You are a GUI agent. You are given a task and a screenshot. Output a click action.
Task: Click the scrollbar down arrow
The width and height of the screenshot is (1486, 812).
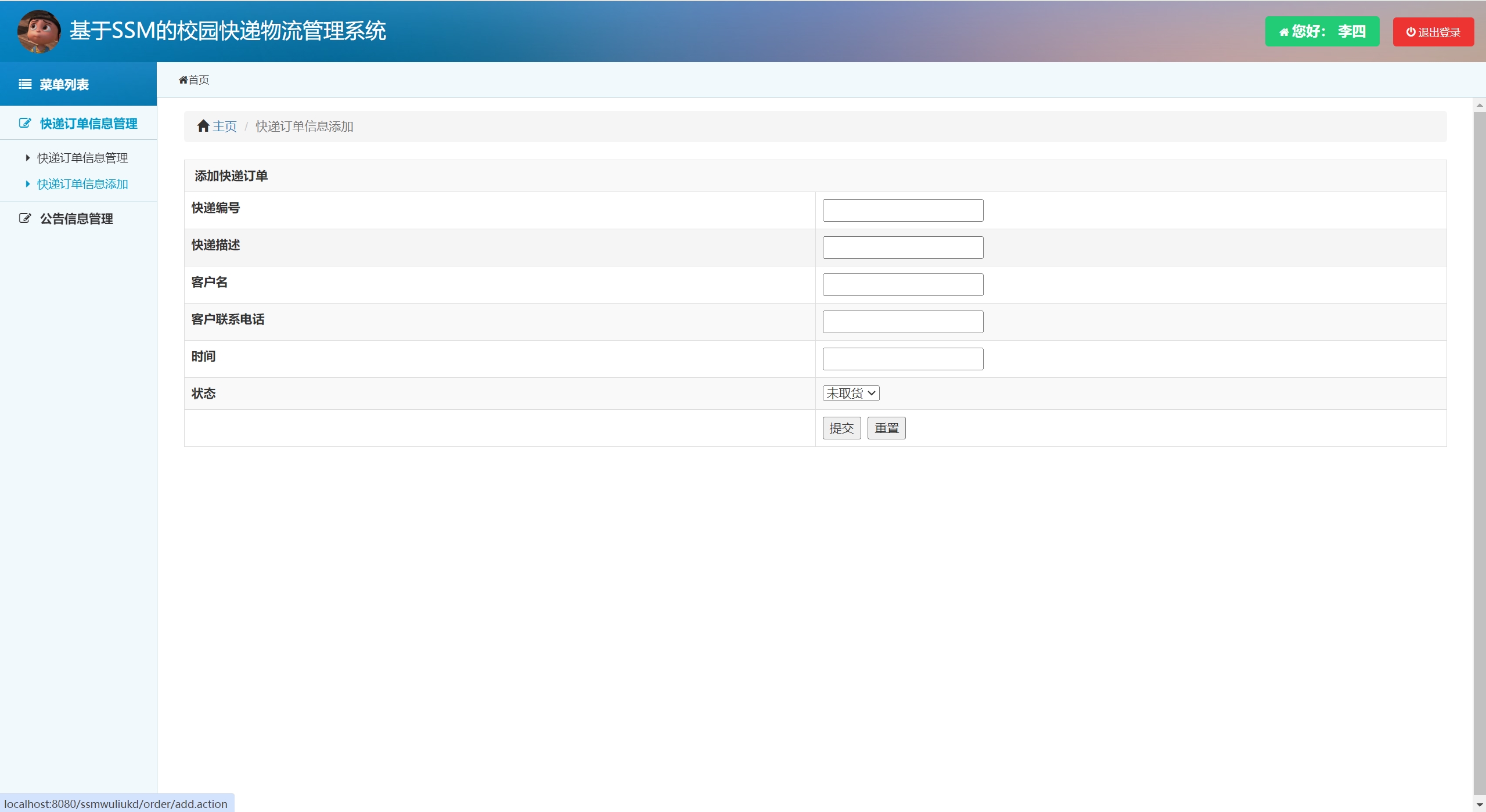click(1479, 805)
